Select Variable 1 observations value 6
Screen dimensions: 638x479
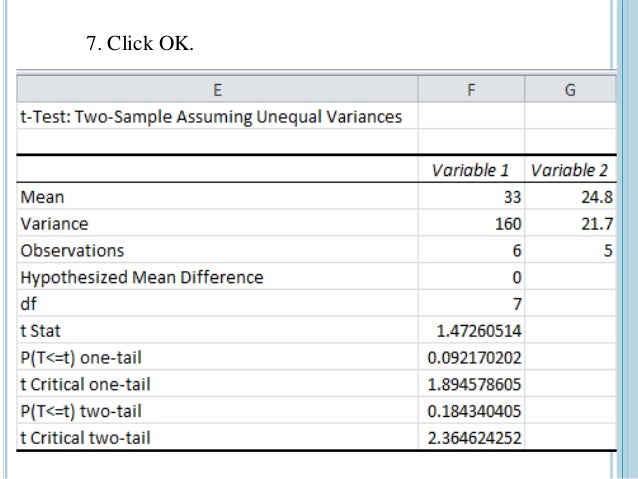471,250
